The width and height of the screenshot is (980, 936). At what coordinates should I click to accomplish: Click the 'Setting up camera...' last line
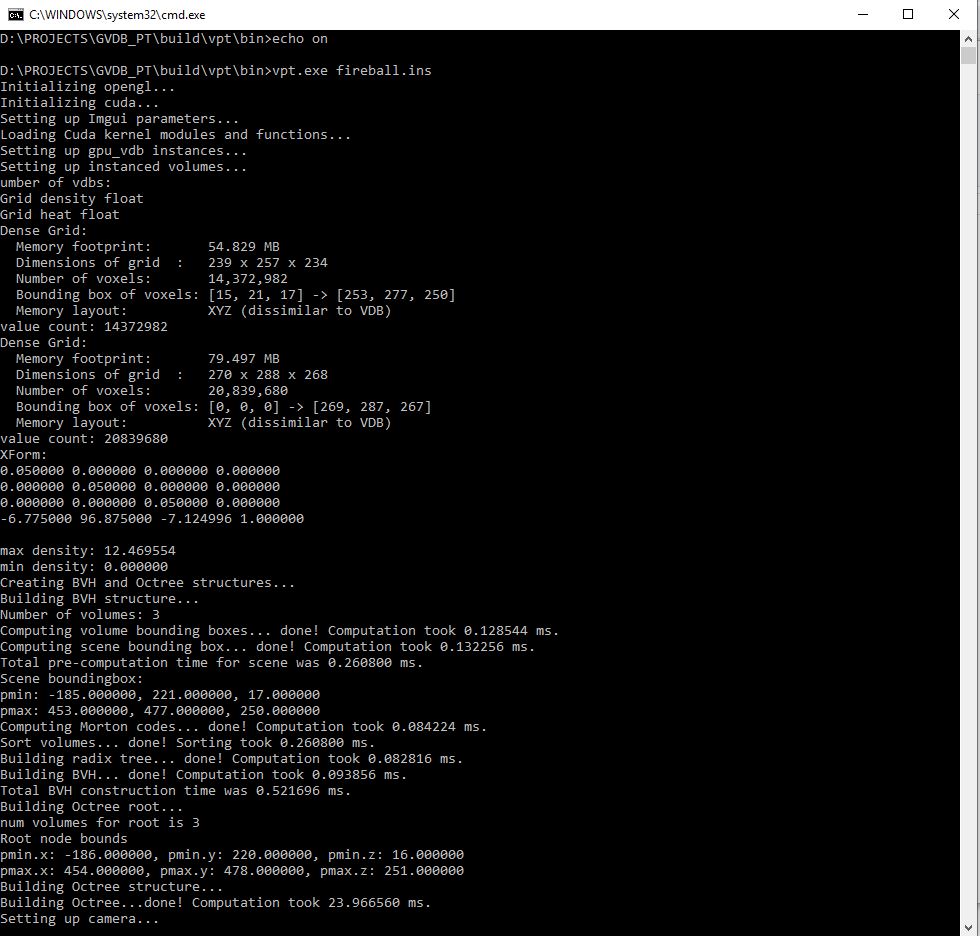pos(80,919)
